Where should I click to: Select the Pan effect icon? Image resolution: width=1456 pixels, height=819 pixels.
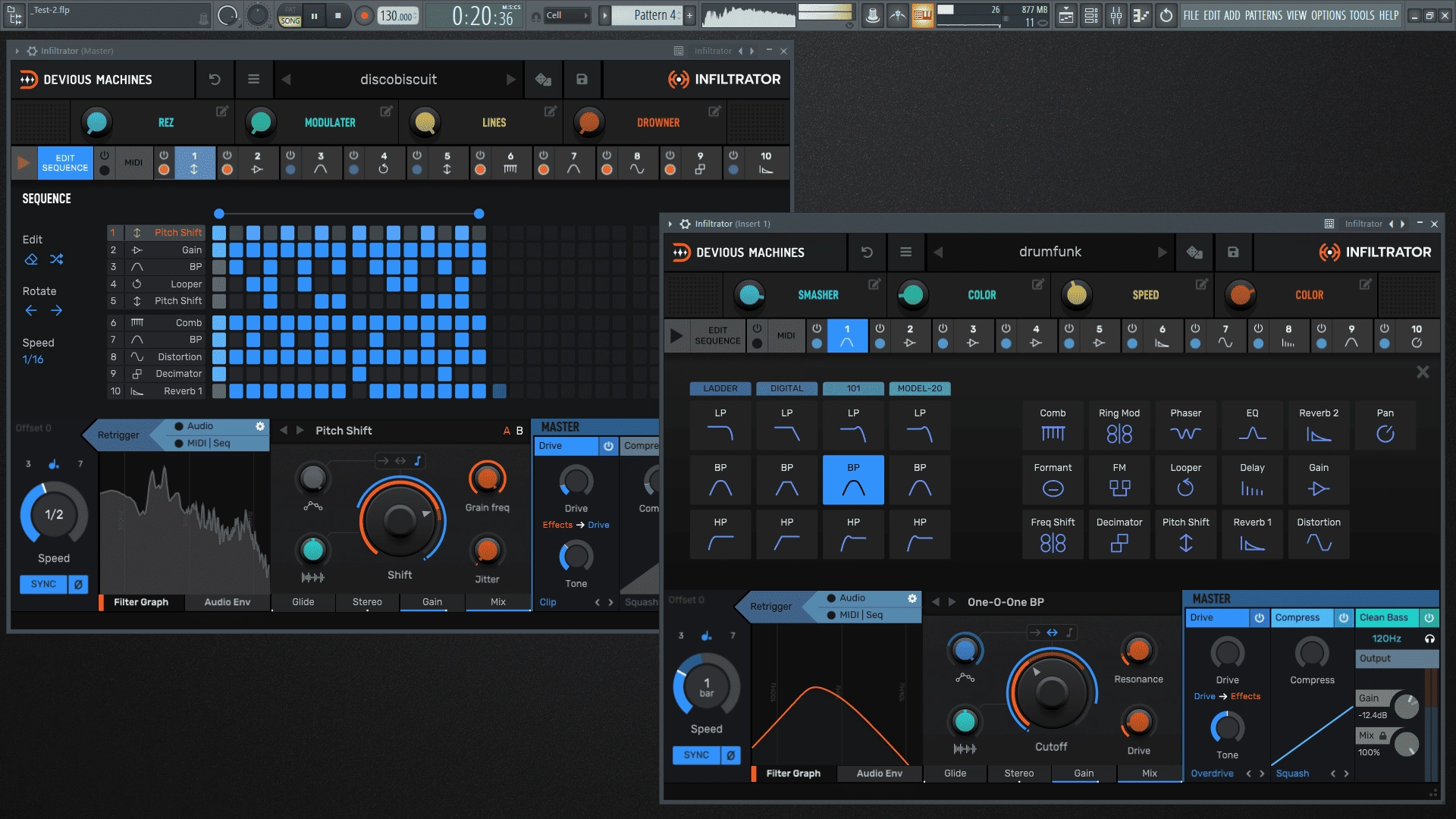tap(1385, 425)
